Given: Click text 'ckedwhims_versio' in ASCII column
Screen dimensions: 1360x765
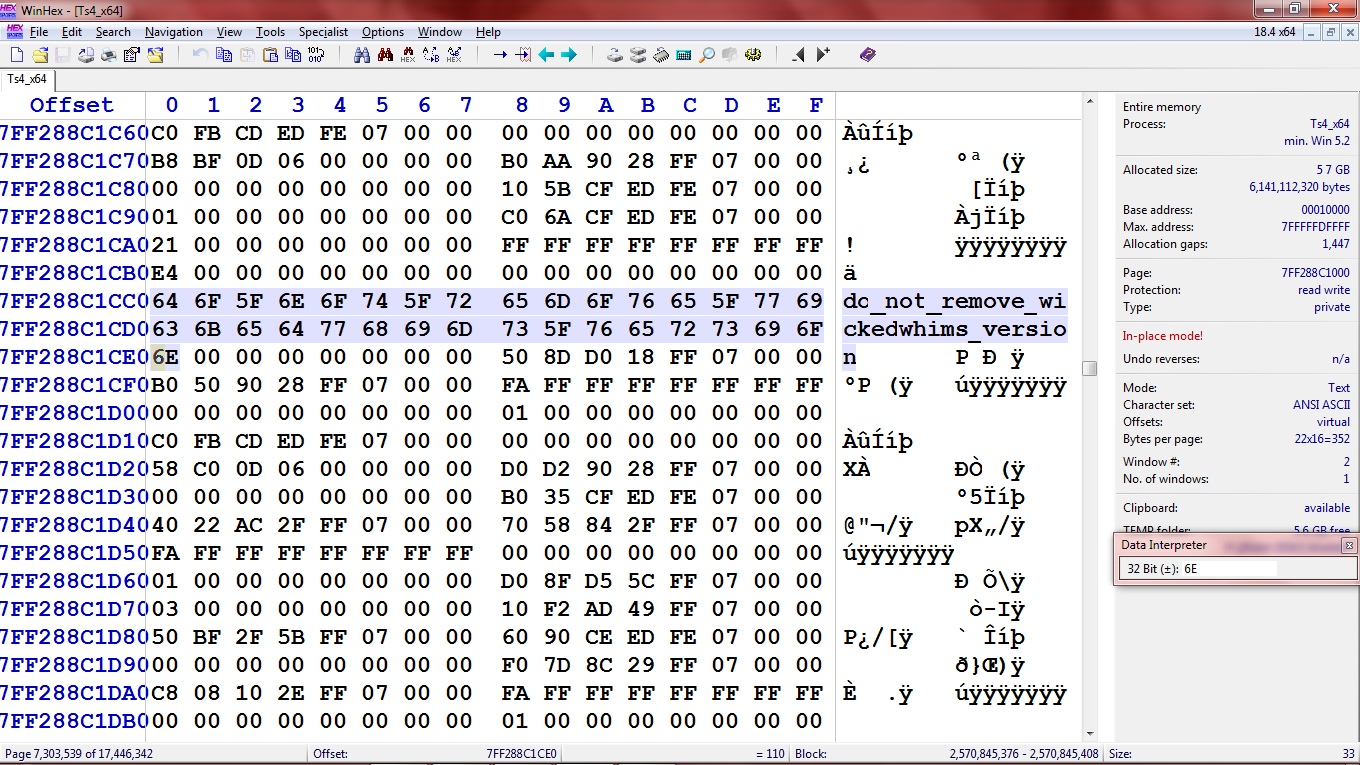Looking at the screenshot, I should tap(955, 329).
